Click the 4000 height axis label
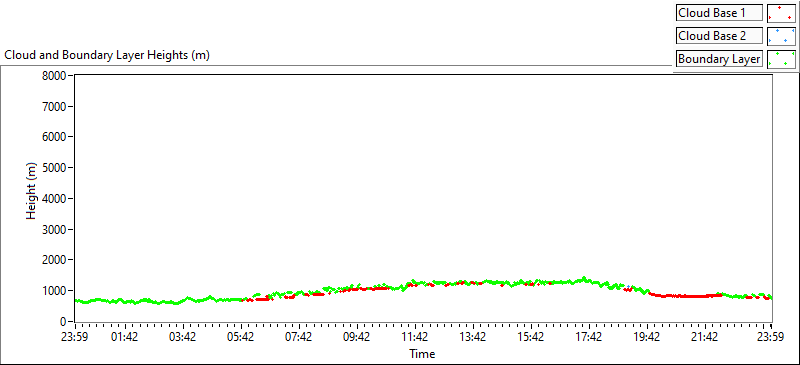Image resolution: width=800 pixels, height=365 pixels. coord(54,199)
